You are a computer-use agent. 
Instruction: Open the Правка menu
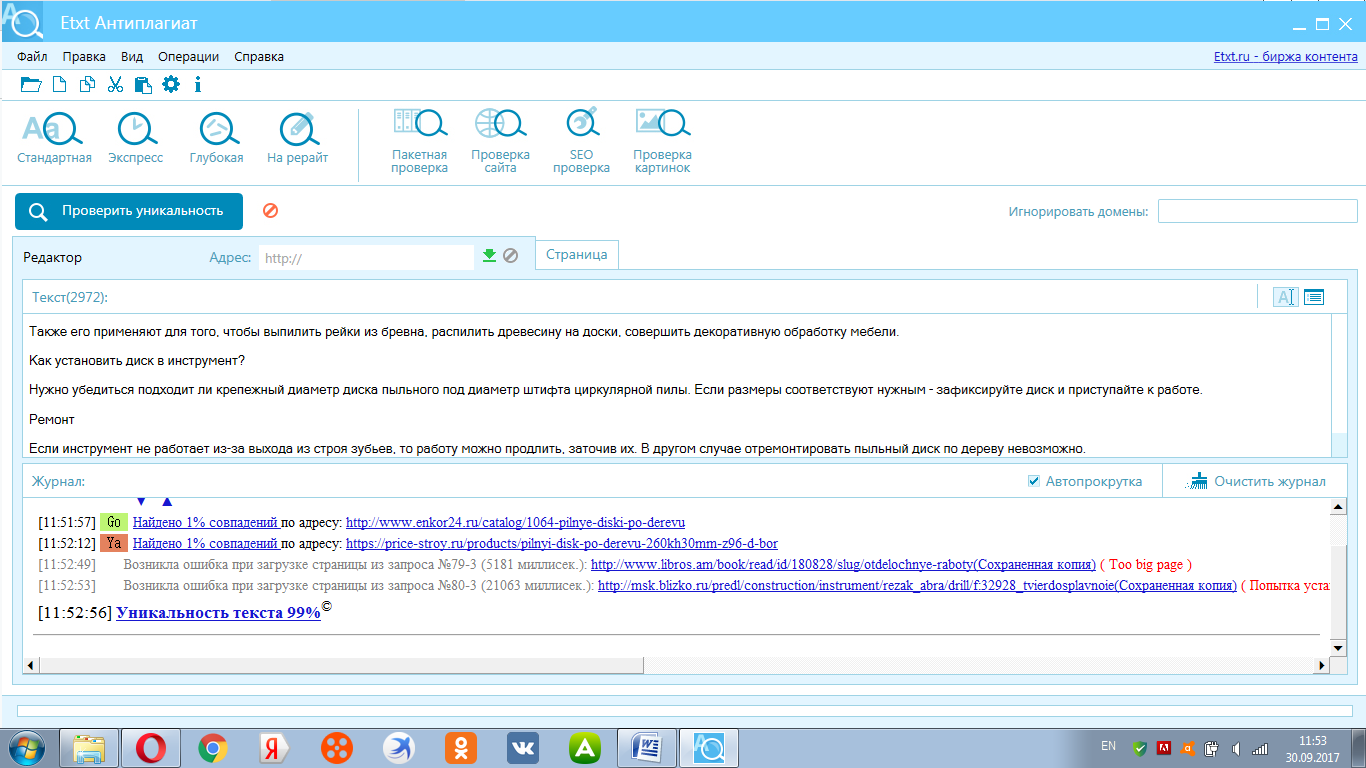point(84,57)
